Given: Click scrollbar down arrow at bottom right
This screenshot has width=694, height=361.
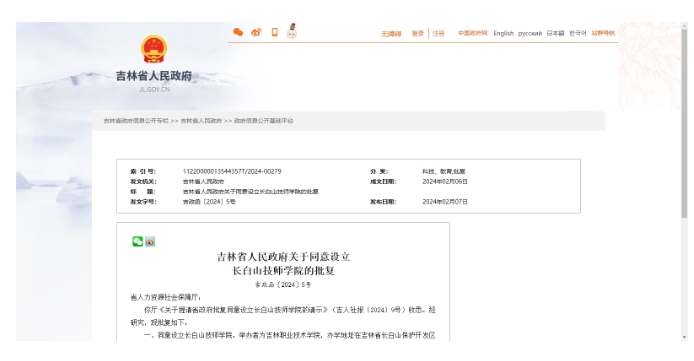Looking at the screenshot, I should click(x=685, y=337).
